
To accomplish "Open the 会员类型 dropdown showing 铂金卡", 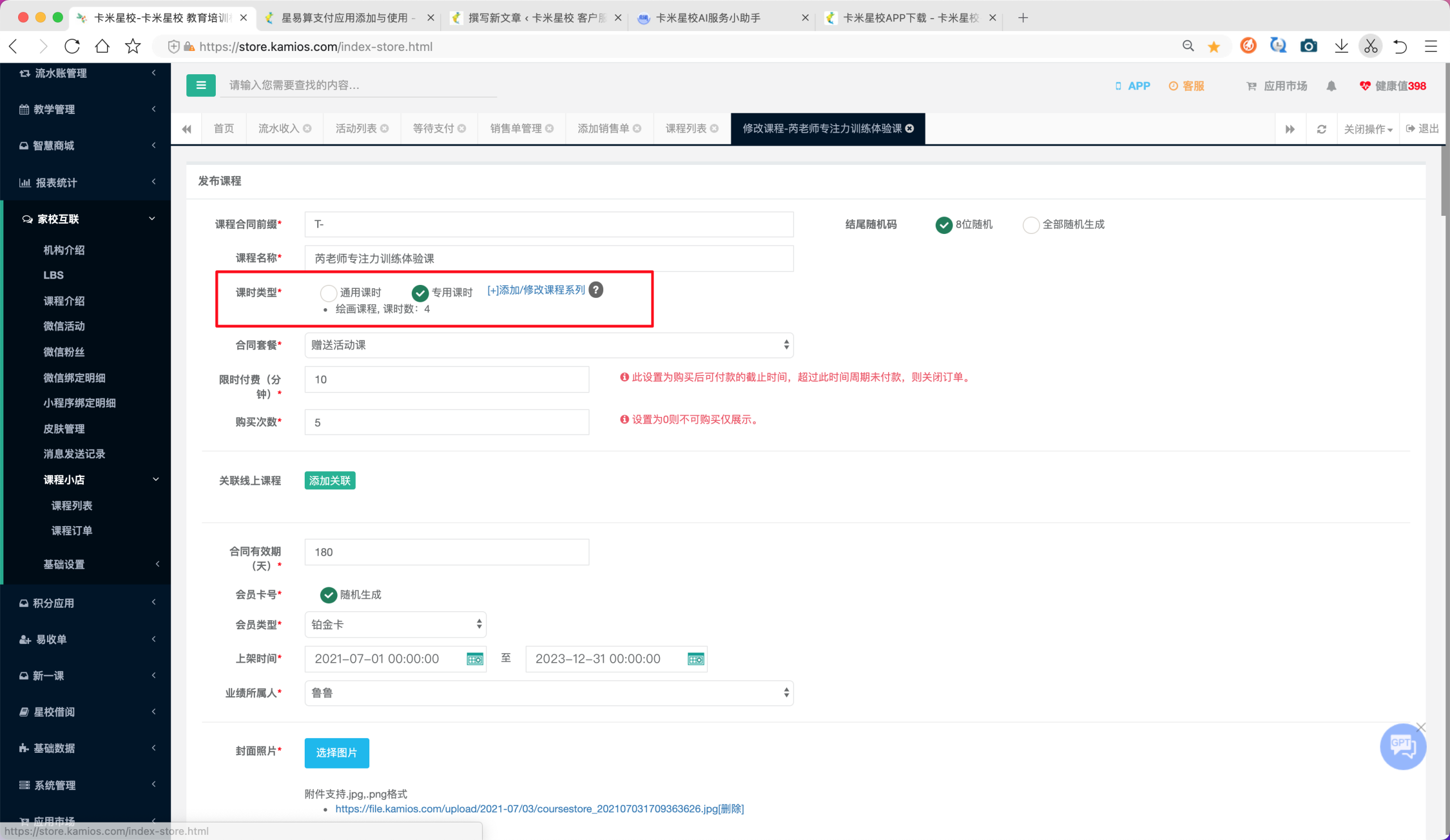I will pyautogui.click(x=395, y=625).
